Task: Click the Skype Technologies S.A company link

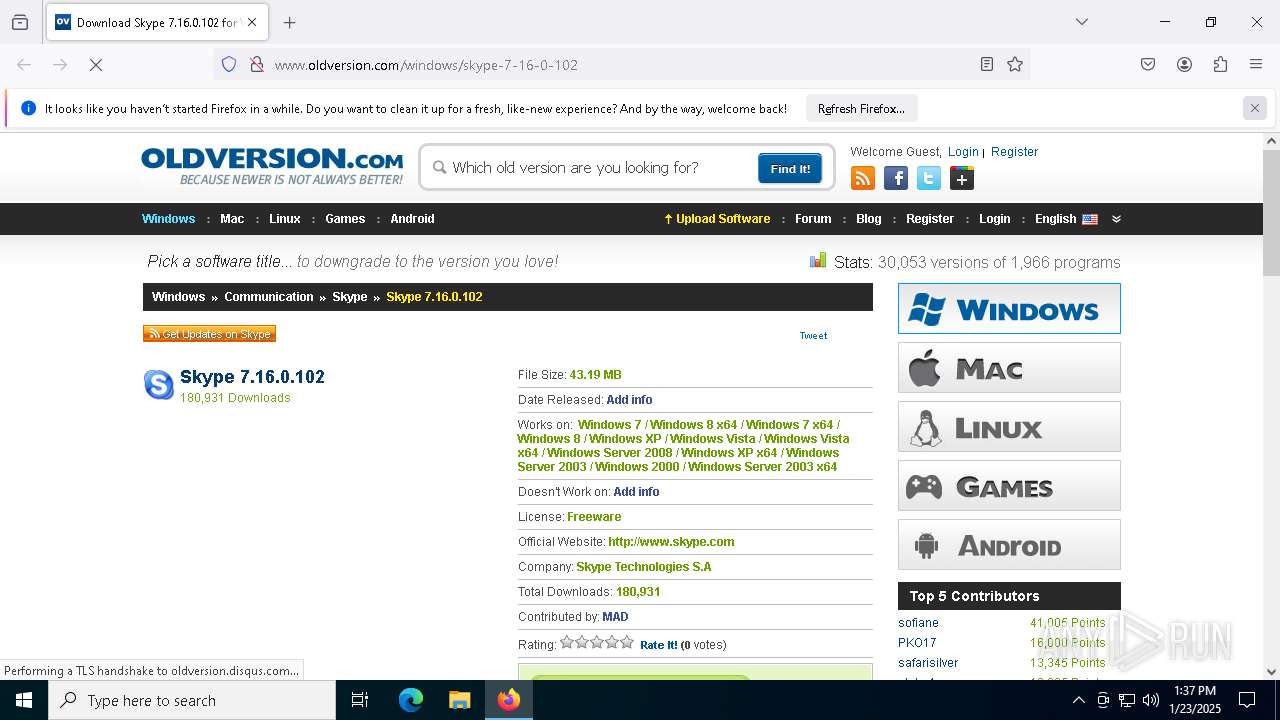Action: point(644,567)
